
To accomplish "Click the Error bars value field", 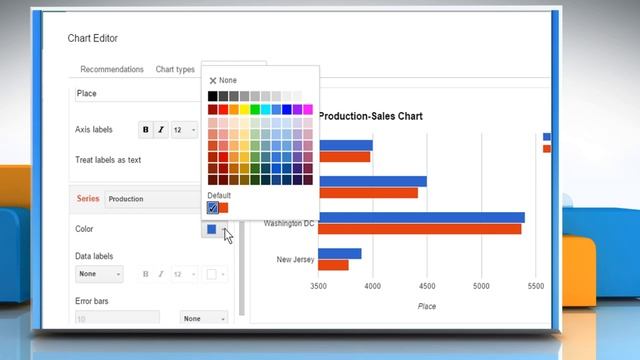I will point(117,318).
